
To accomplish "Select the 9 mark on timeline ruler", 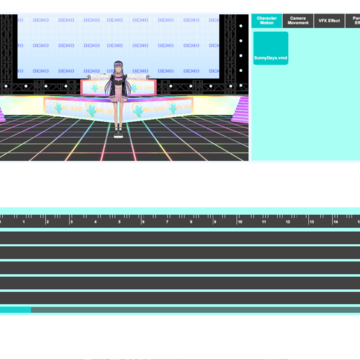I will [x=215, y=222].
